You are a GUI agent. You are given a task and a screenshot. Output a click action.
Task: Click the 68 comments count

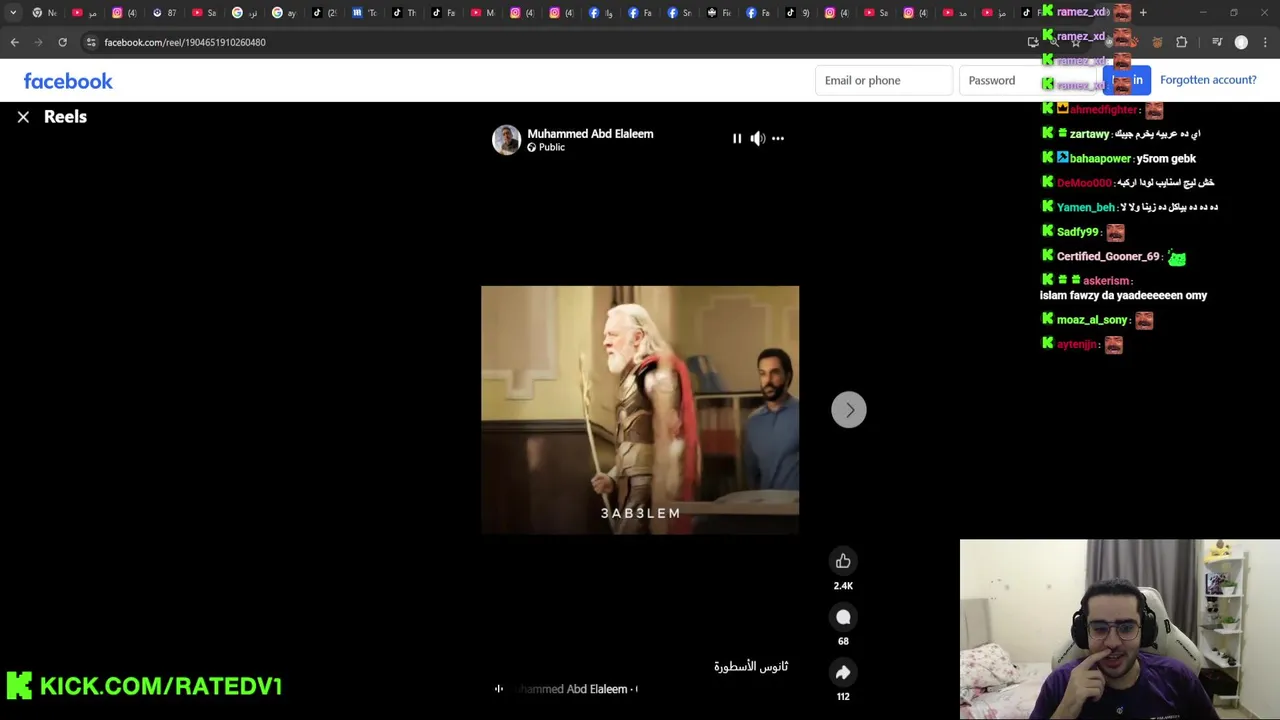click(x=843, y=641)
